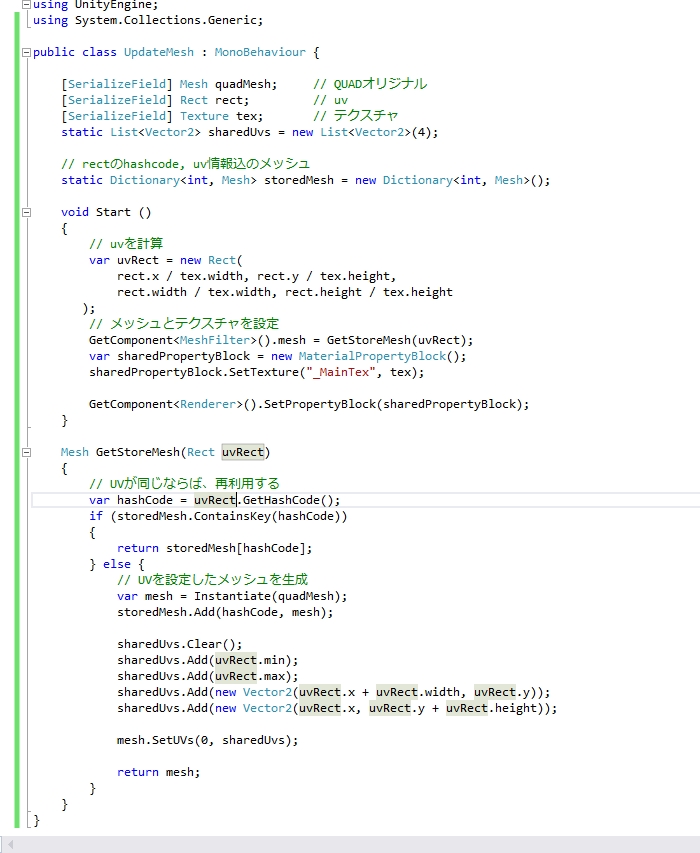Collapse the using directives block

tap(26, 4)
